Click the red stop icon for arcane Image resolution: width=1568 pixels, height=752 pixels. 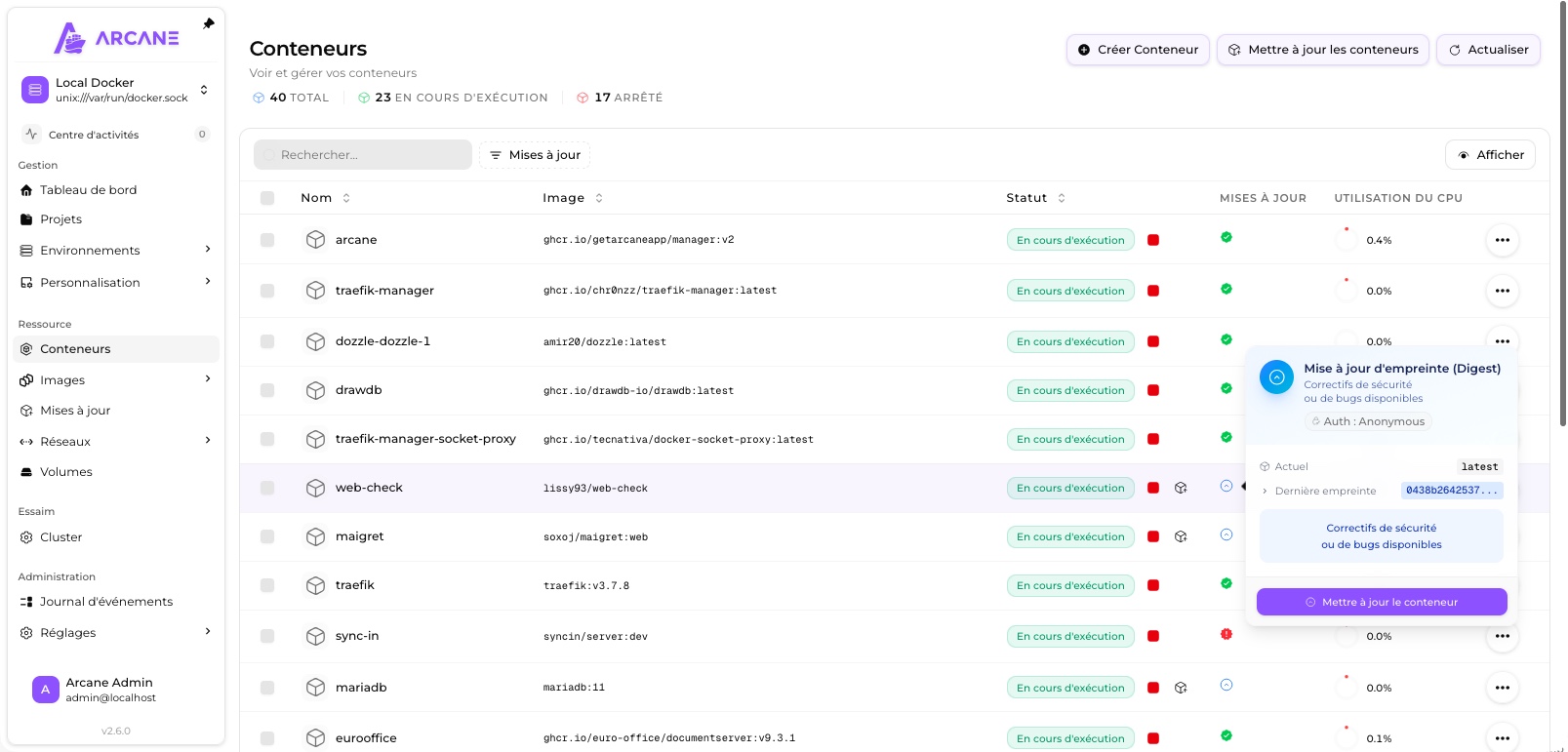click(x=1153, y=240)
